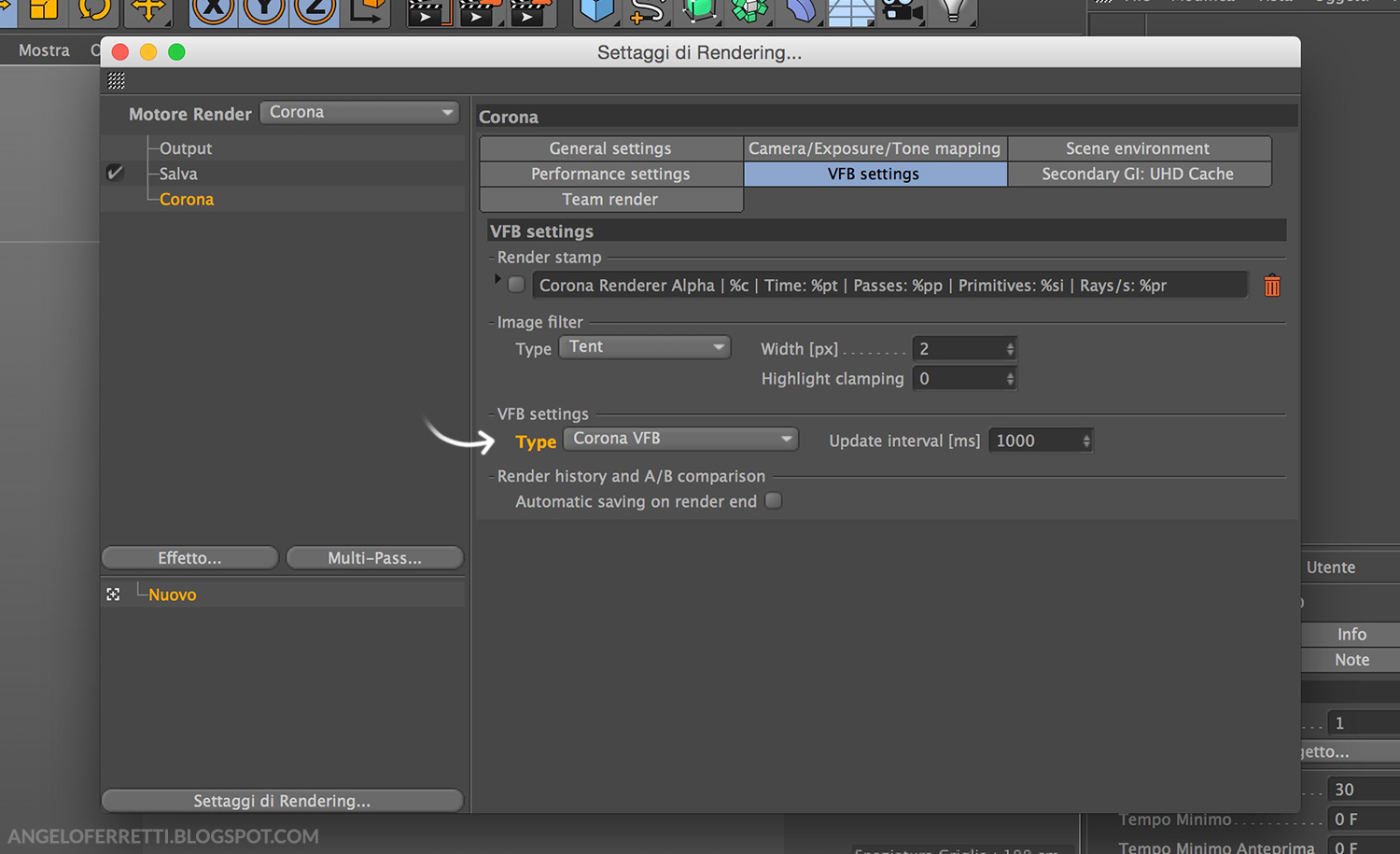The image size is (1400, 854).
Task: Open the Image filter Type dropdown
Action: coord(645,347)
